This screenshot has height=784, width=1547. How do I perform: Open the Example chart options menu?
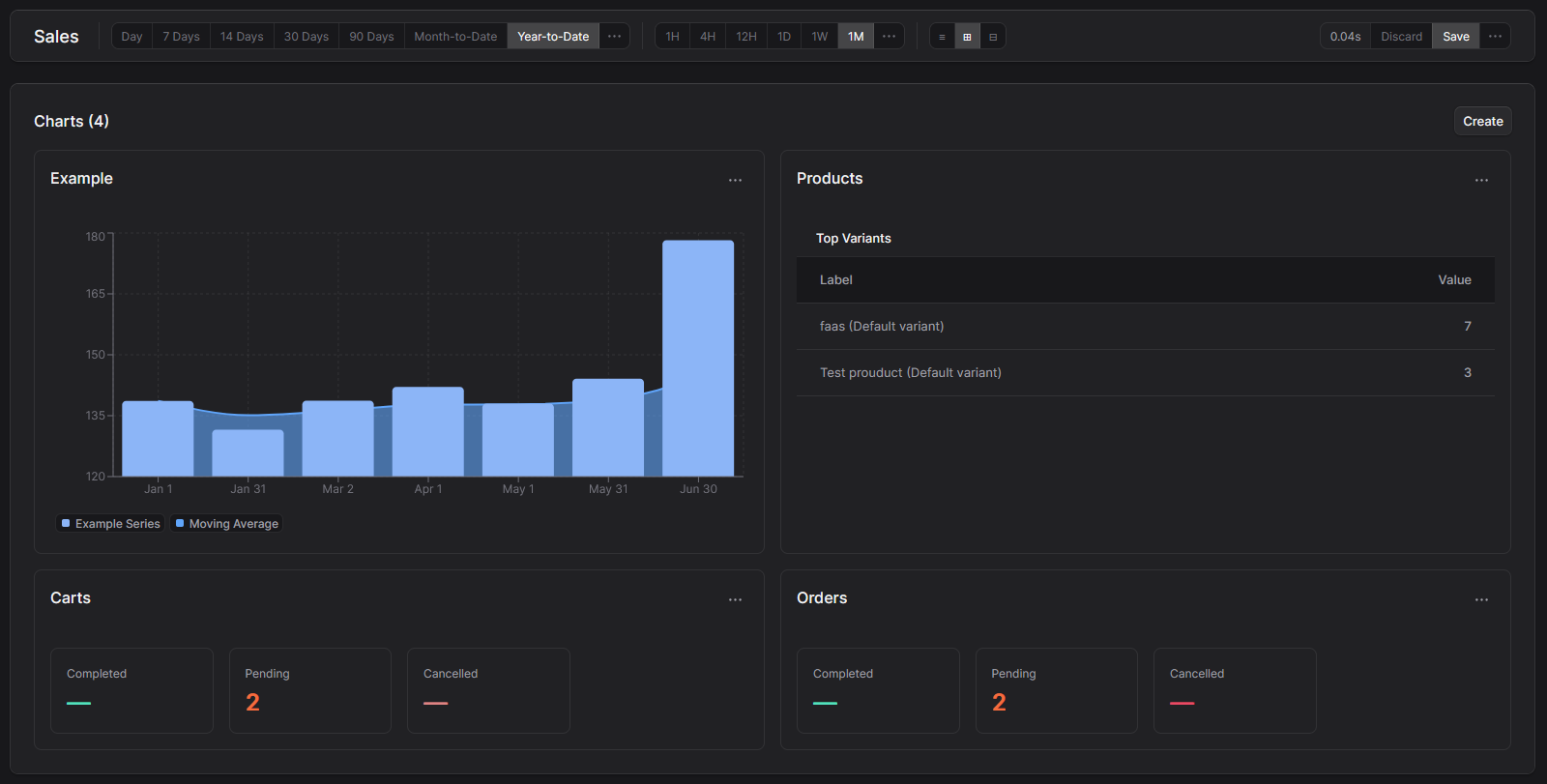click(x=735, y=180)
